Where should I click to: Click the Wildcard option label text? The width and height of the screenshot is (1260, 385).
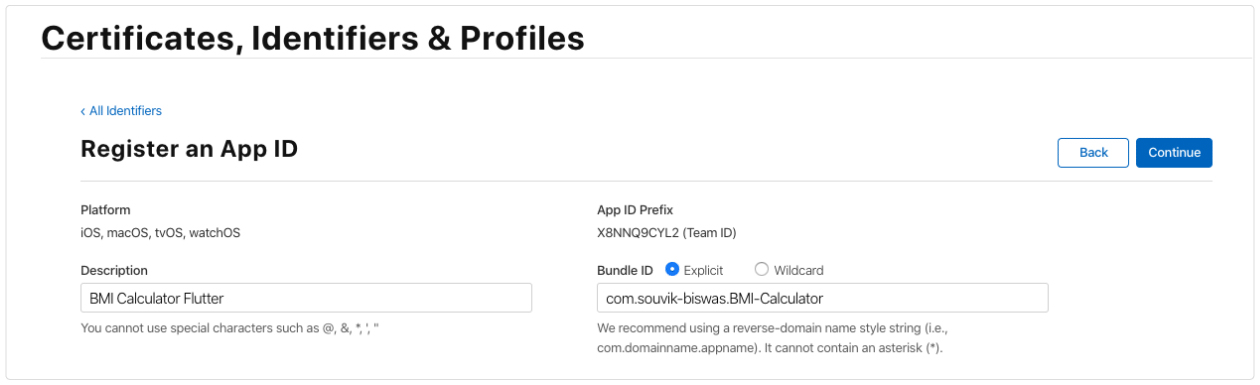click(799, 270)
